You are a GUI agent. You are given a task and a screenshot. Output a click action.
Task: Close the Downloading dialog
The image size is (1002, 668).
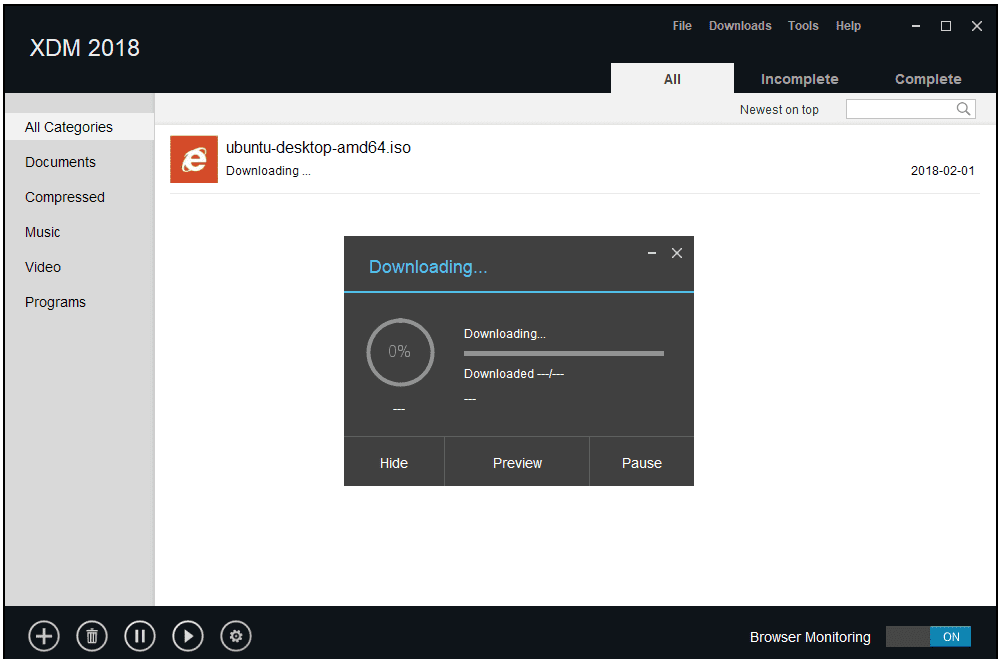[x=677, y=253]
